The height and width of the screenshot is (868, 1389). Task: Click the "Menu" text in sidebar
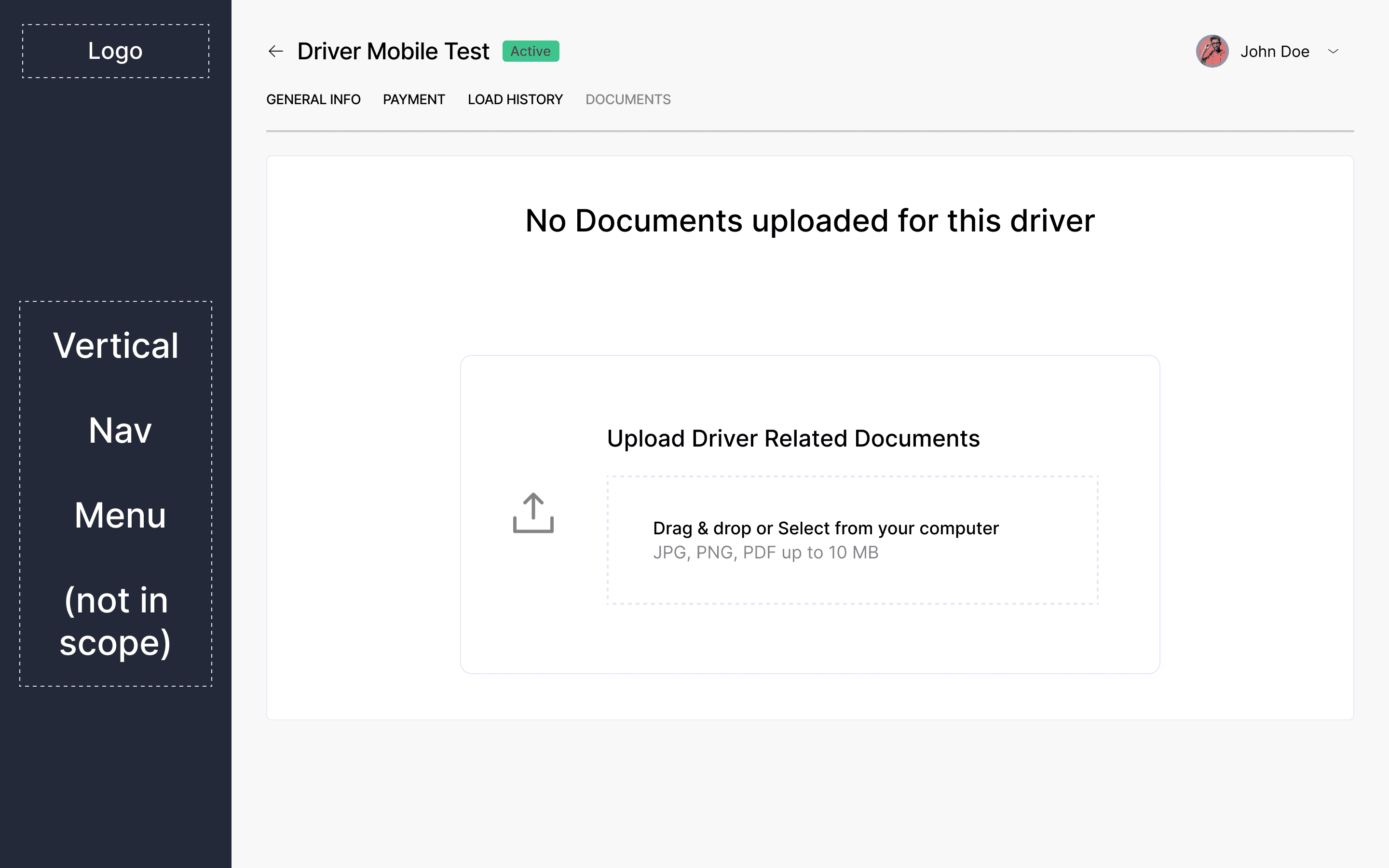pos(120,515)
